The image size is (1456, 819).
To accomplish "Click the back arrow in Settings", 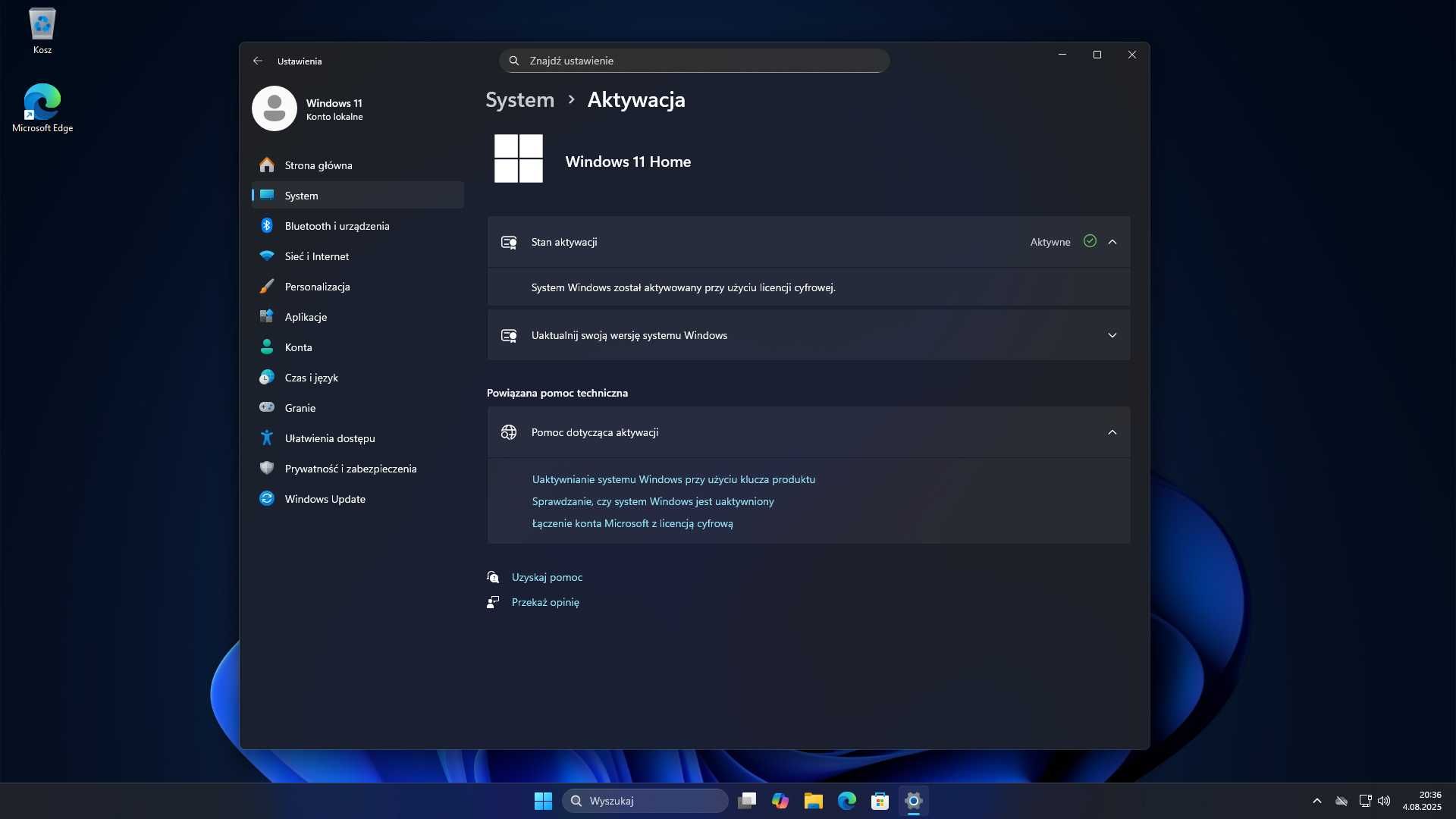I will (x=258, y=61).
